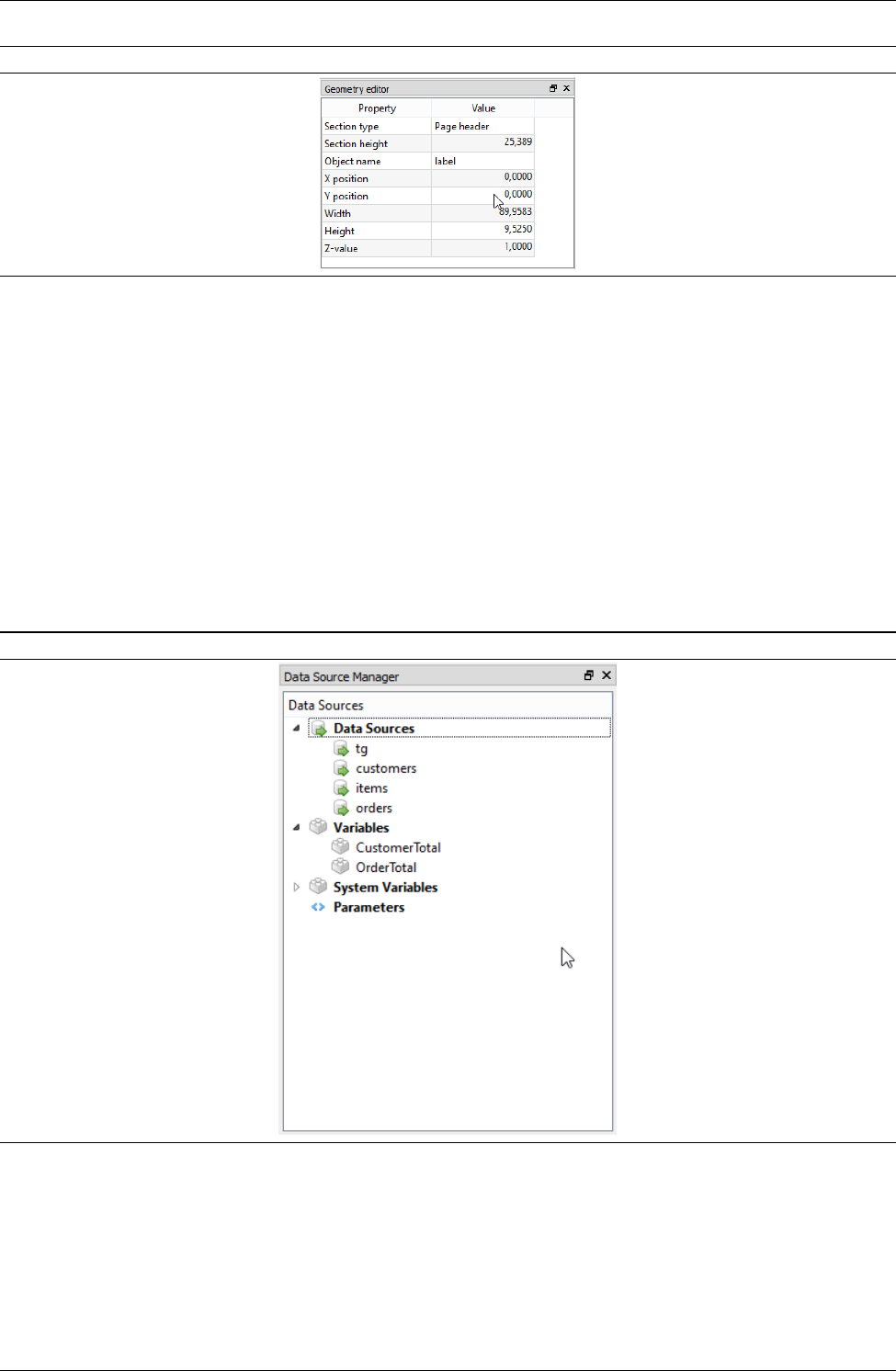896x1371 pixels.
Task: Expand the System Variables tree node
Action: coord(296,888)
